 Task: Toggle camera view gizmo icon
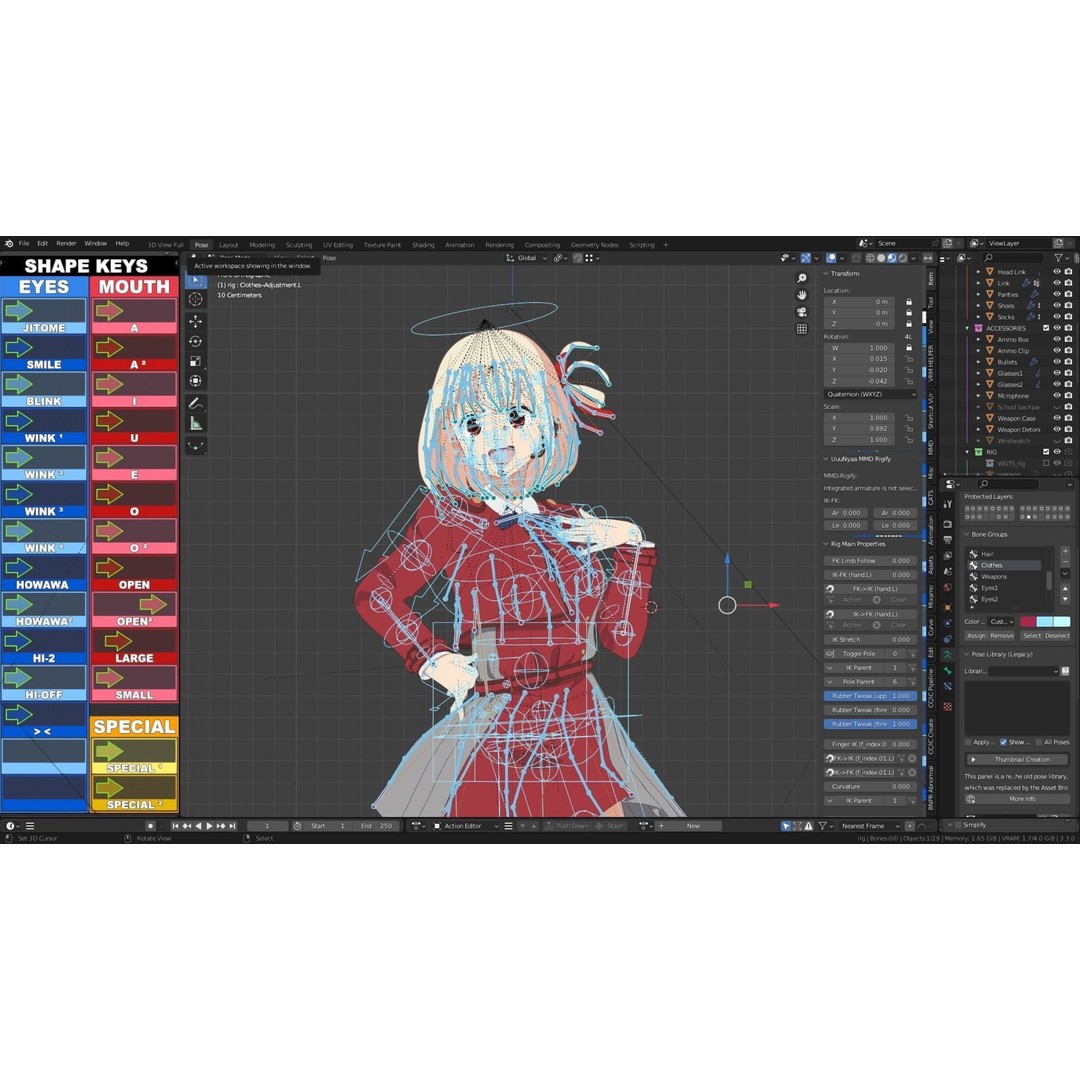pos(802,312)
